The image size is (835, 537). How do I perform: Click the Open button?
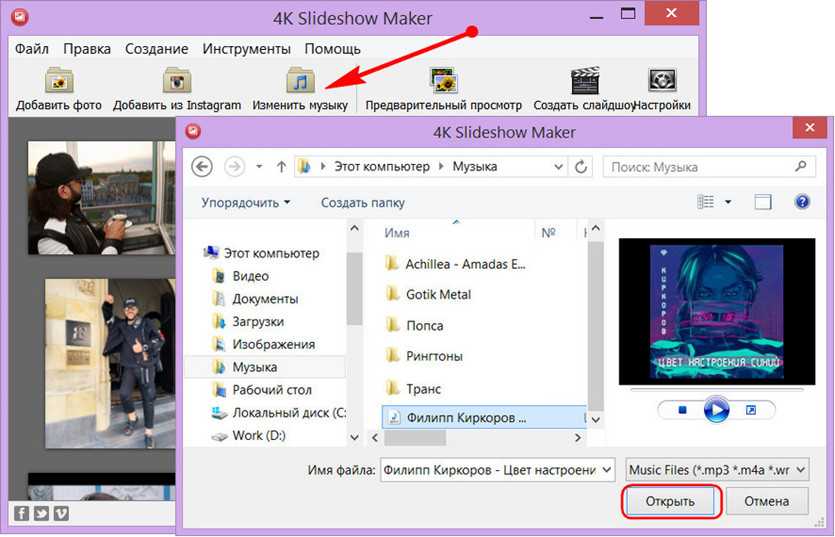pos(670,501)
